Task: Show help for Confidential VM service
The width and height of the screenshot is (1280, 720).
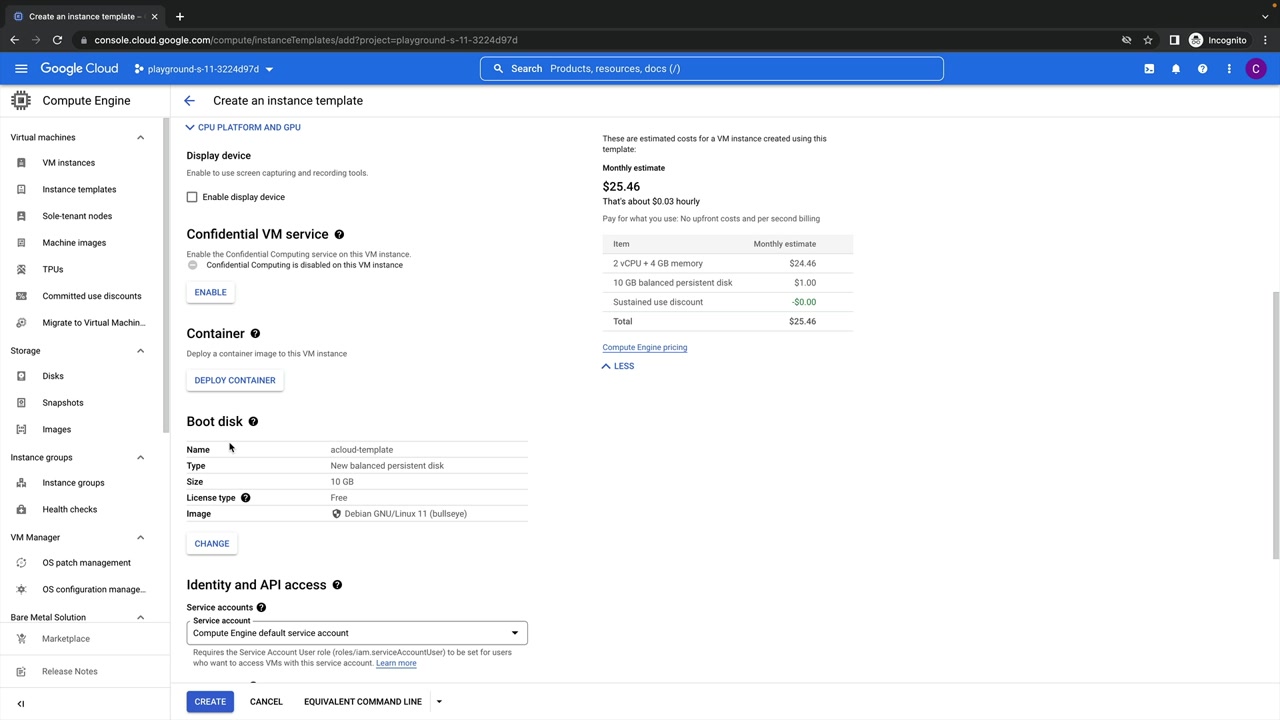Action: (x=339, y=234)
